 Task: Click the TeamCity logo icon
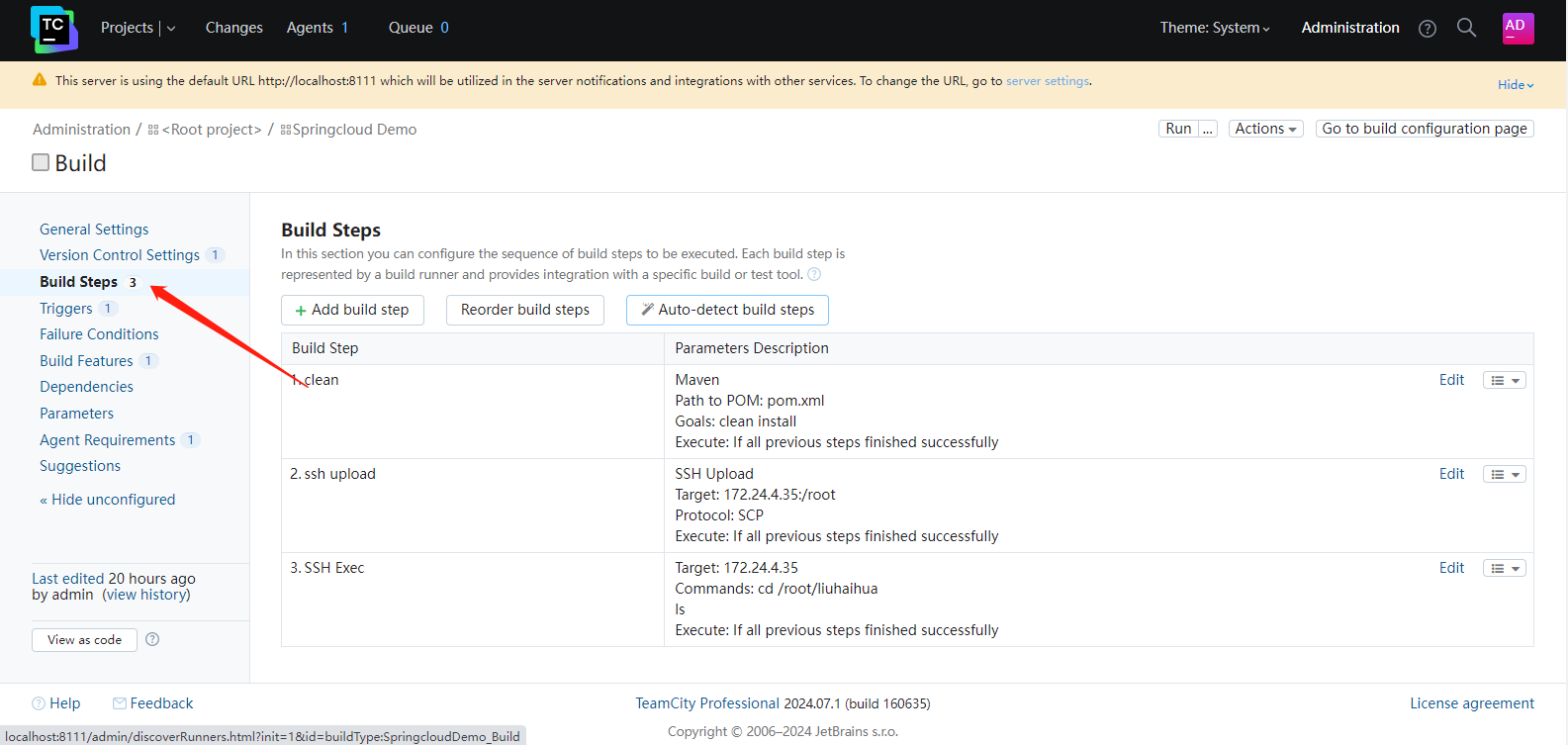pos(53,29)
